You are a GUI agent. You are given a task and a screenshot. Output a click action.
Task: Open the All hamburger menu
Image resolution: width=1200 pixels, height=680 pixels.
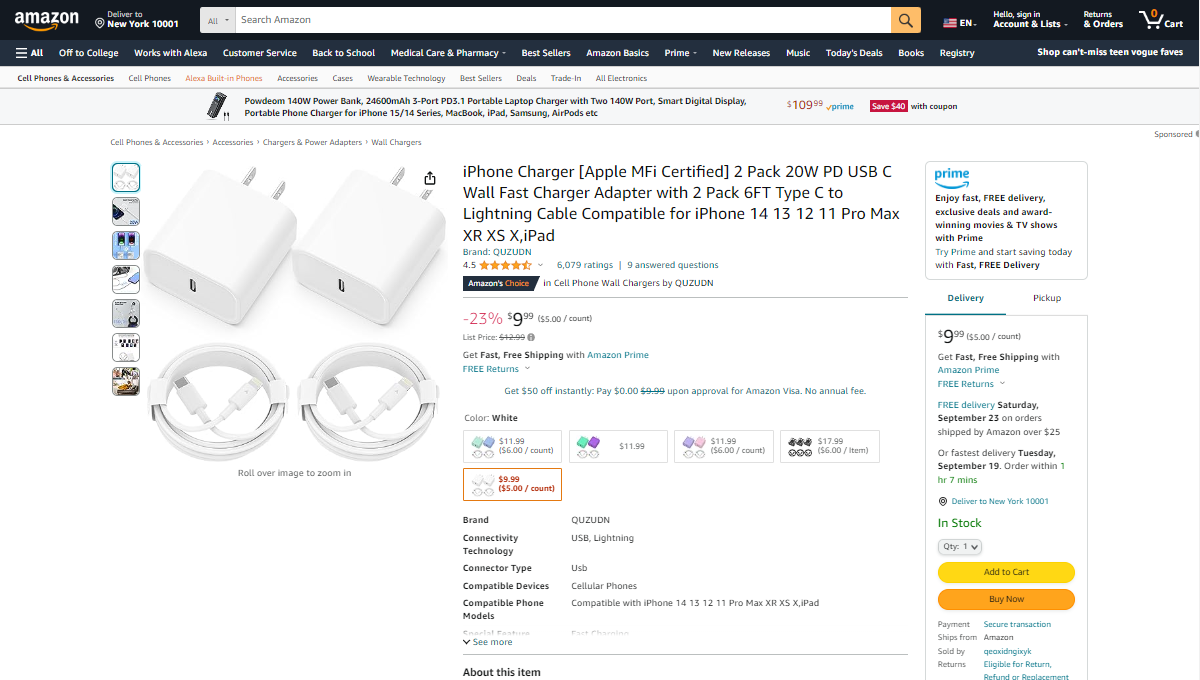coord(29,53)
